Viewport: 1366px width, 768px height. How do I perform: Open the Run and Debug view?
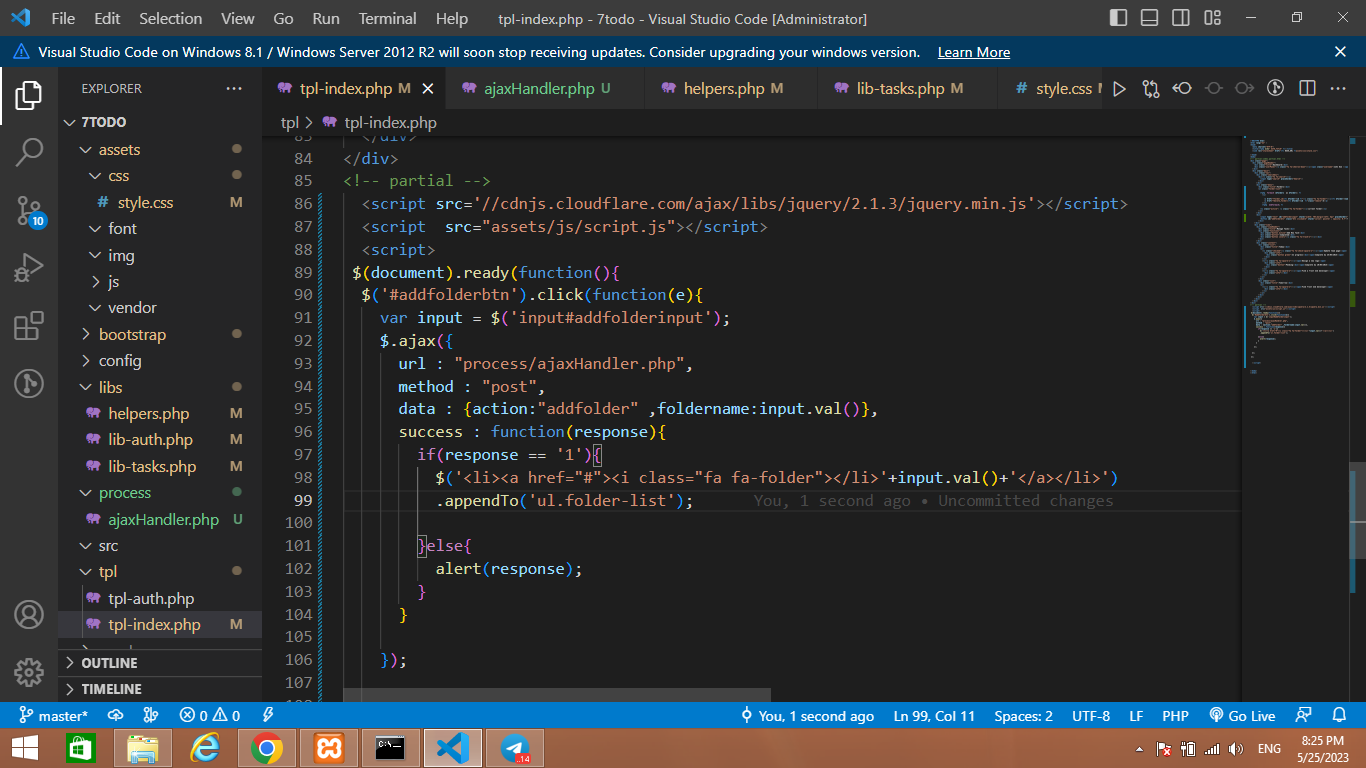[29, 268]
